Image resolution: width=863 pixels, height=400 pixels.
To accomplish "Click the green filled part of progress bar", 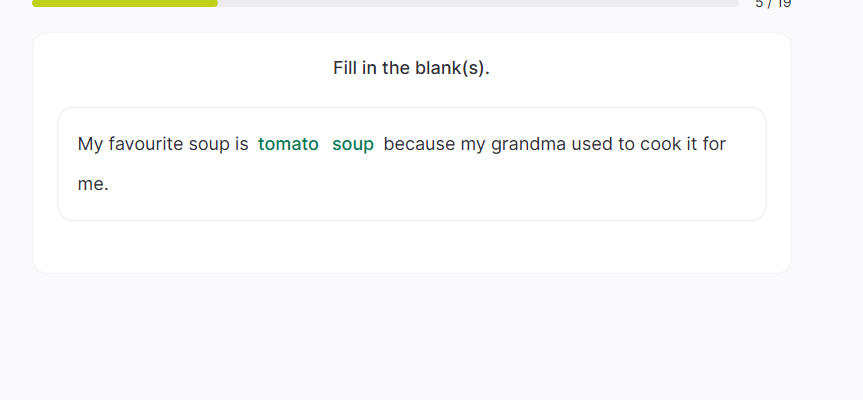I will 125,3.
